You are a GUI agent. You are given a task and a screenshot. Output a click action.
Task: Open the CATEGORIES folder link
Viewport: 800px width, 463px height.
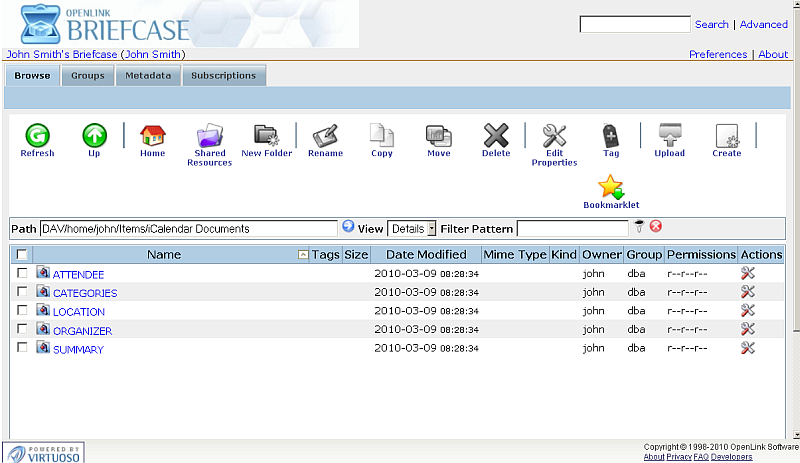(x=85, y=293)
